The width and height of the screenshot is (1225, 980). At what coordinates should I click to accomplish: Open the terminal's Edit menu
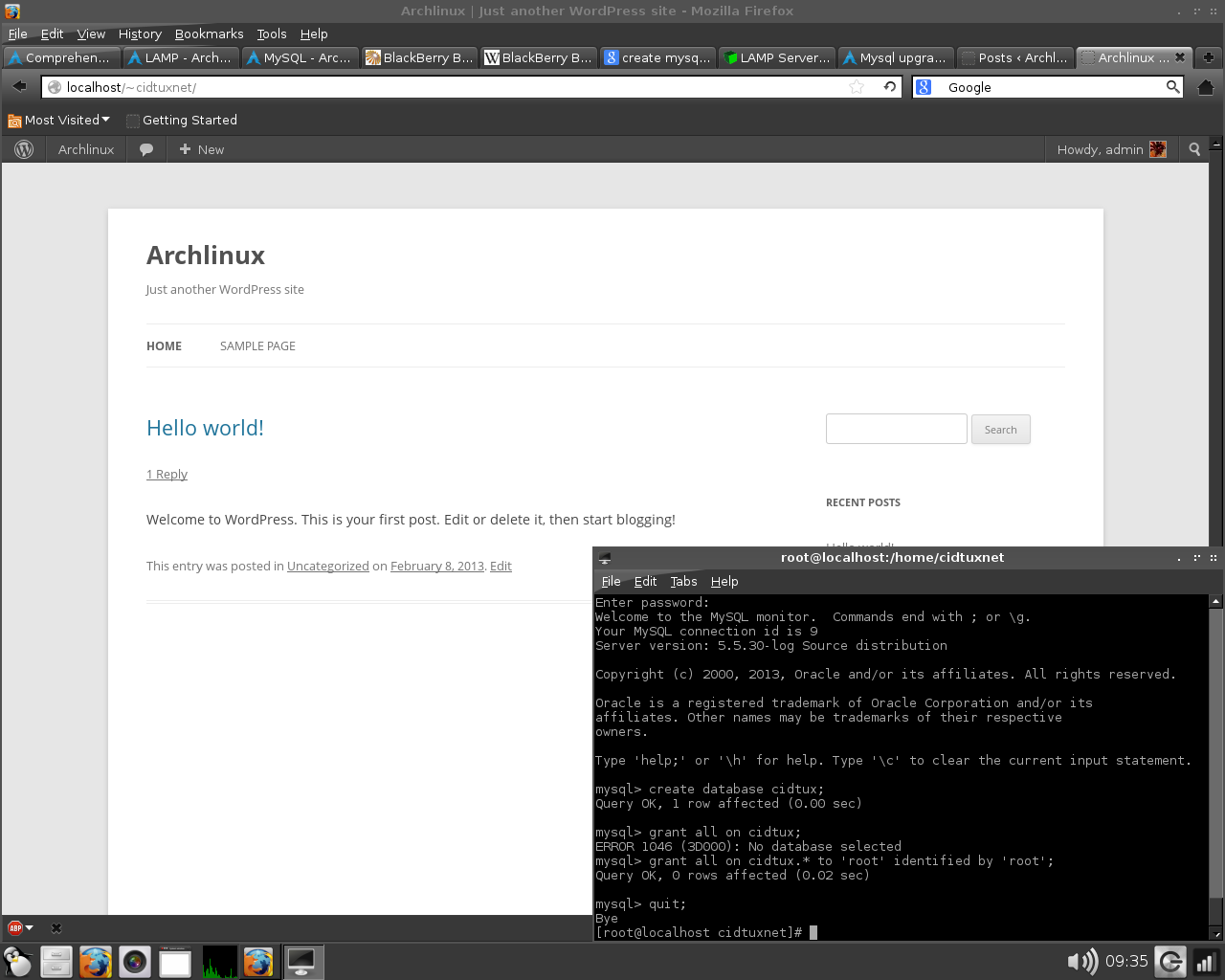coord(645,581)
